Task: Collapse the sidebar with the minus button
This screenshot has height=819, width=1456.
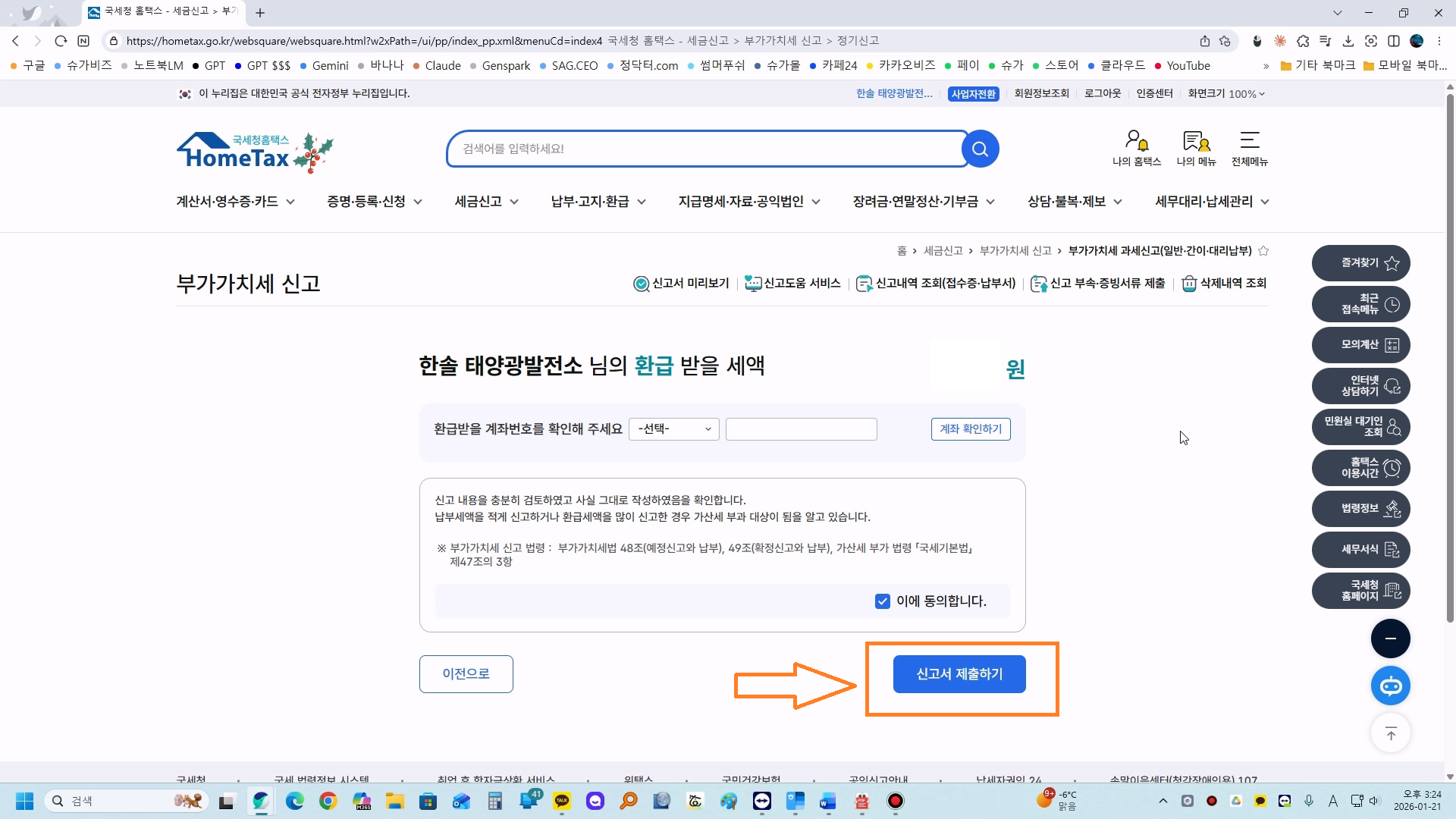Action: (x=1390, y=639)
